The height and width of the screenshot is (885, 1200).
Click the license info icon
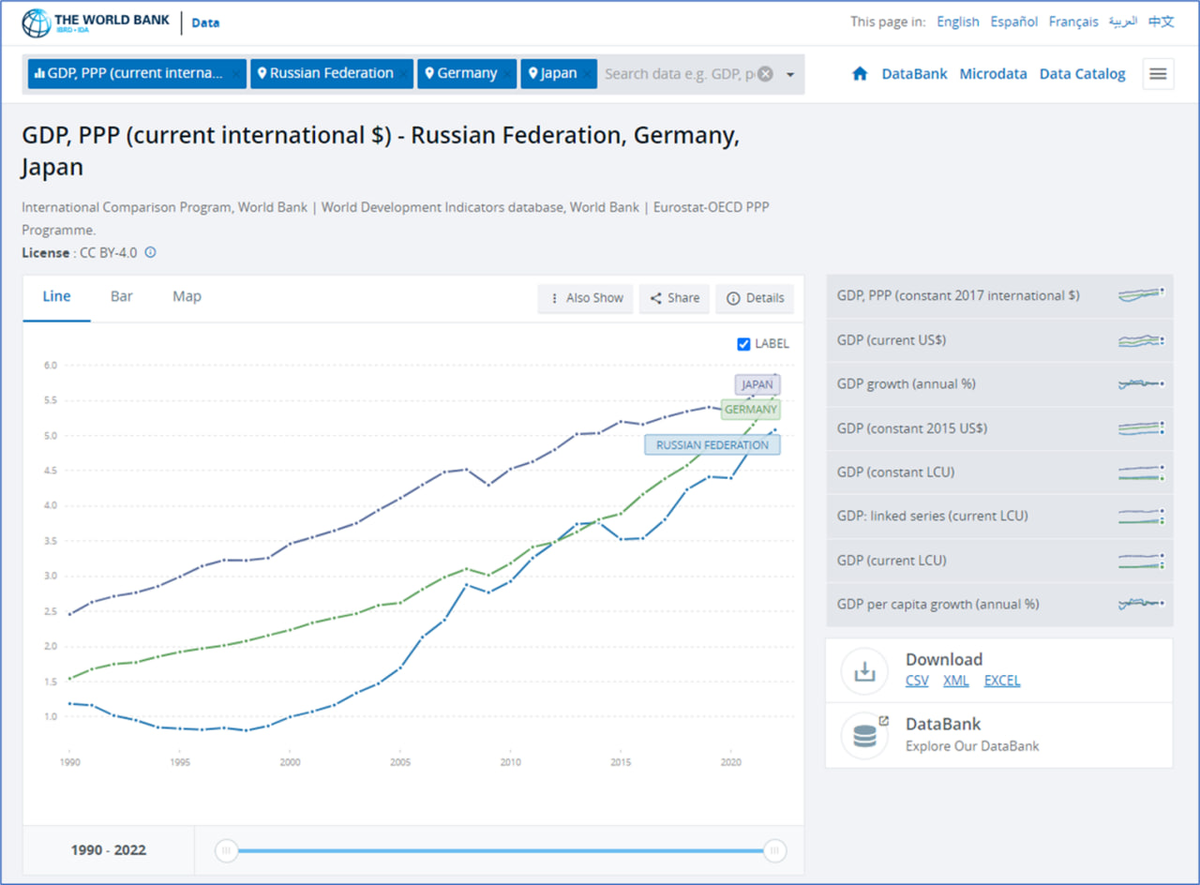pyautogui.click(x=151, y=252)
